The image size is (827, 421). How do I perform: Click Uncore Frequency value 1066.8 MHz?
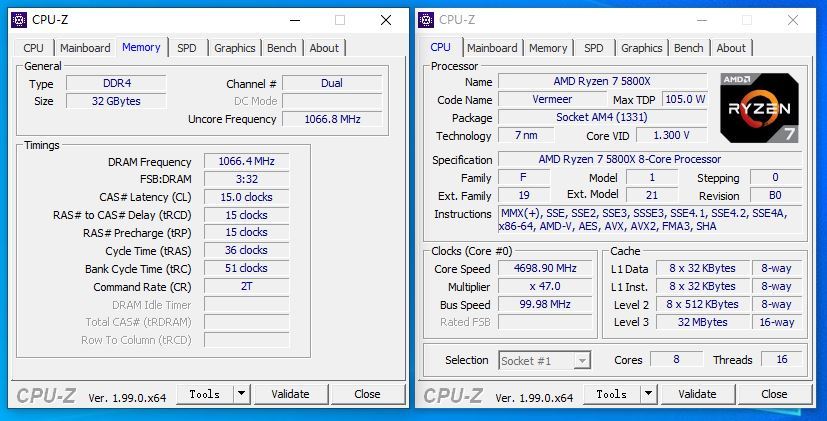[332, 119]
